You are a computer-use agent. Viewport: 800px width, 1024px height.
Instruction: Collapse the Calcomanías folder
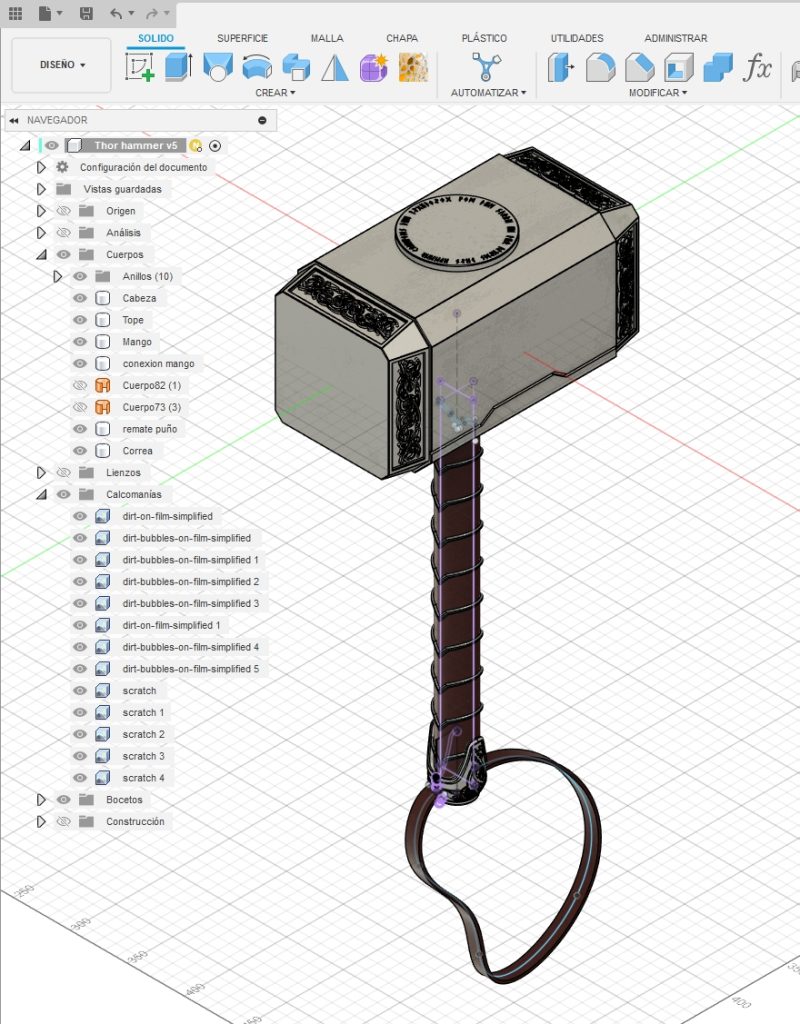41,494
